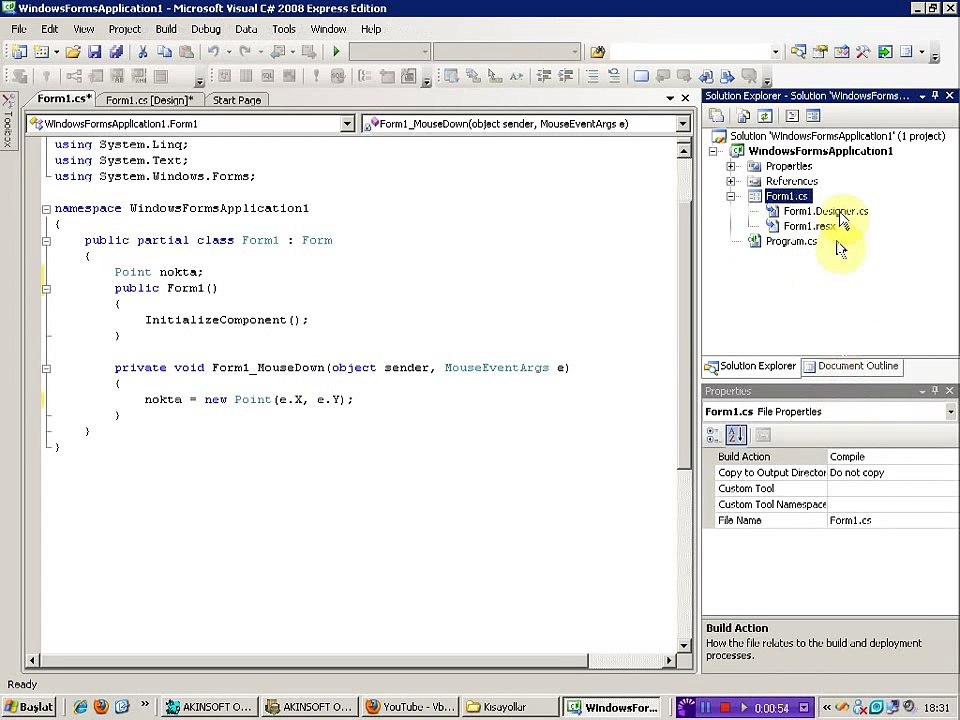Click Show All Files in Solution Explorer
This screenshot has width=960, height=720.
(x=743, y=116)
